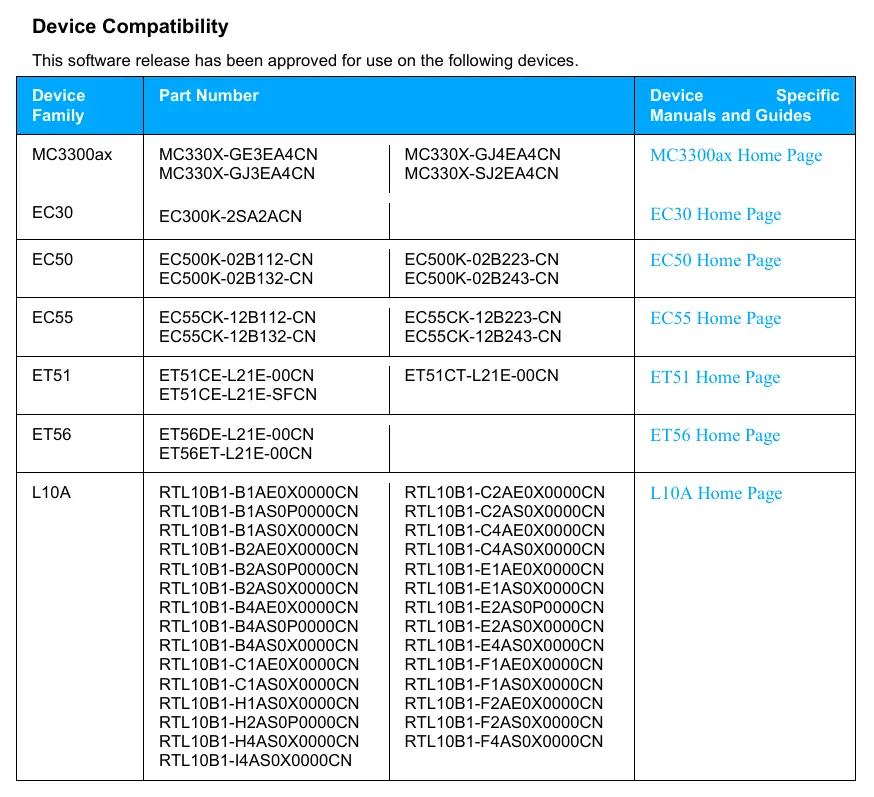Click part number RTL10B1-H1AS0X0000CN
The height and width of the screenshot is (797, 874).
[259, 703]
